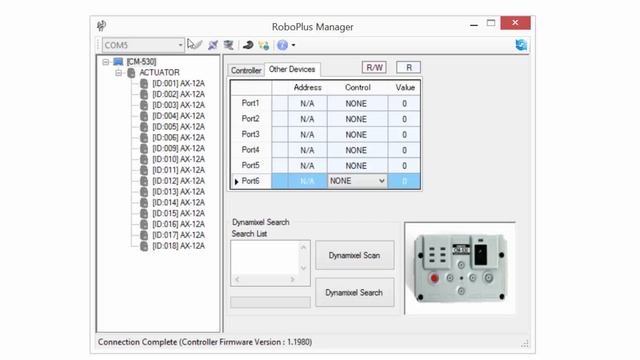This screenshot has width=640, height=360.
Task: Minimize the RoboPlus Manager window
Action: click(473, 24)
